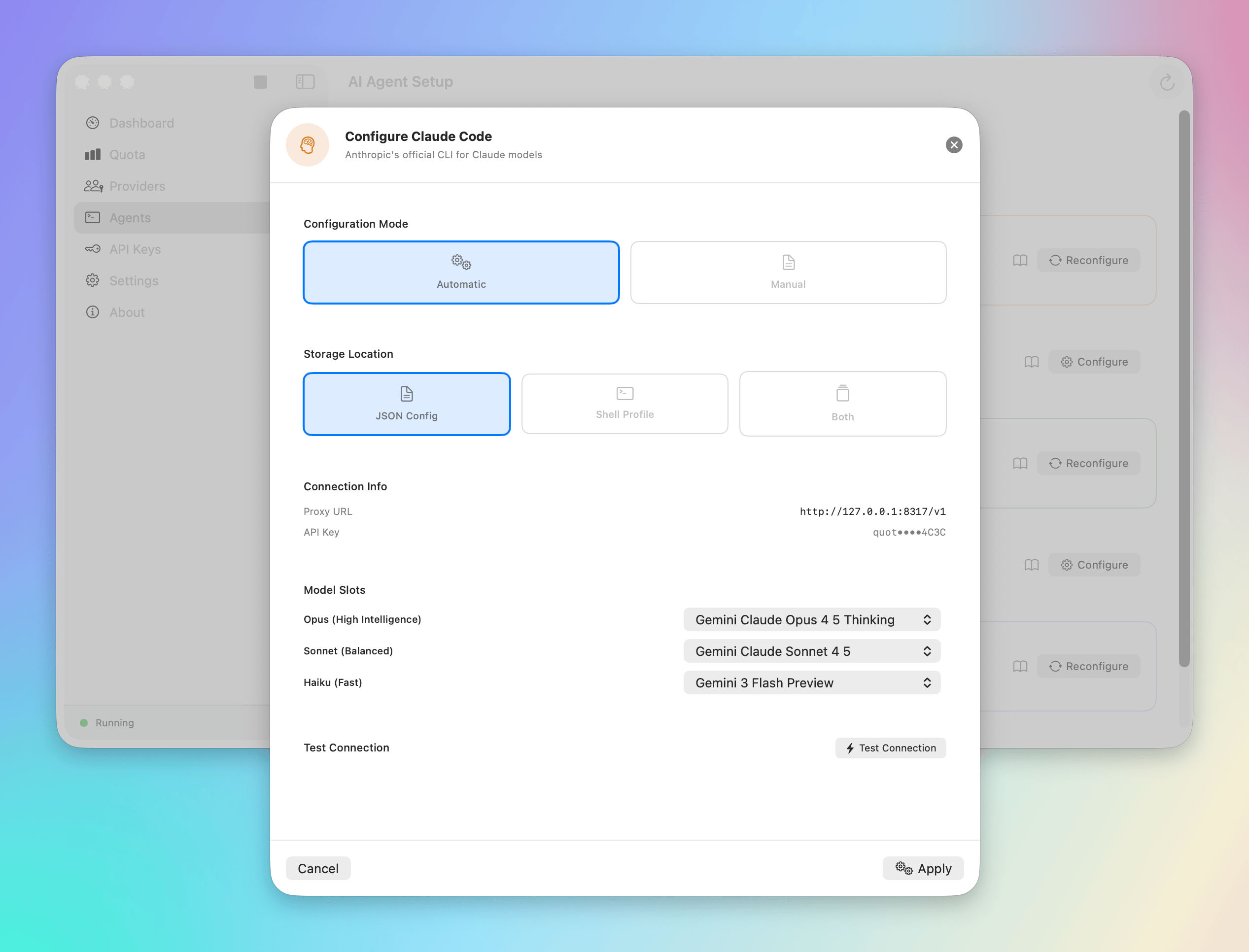
Task: Click the Settings gear icon in sidebar
Action: (x=92, y=280)
